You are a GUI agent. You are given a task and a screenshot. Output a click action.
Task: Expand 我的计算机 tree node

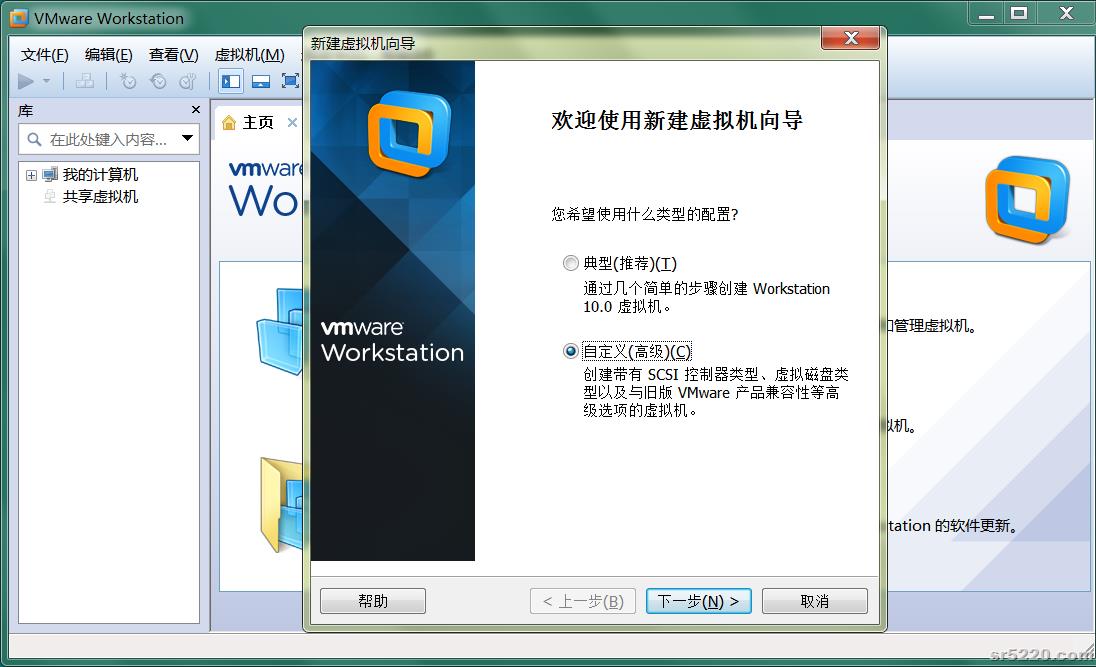coord(31,175)
